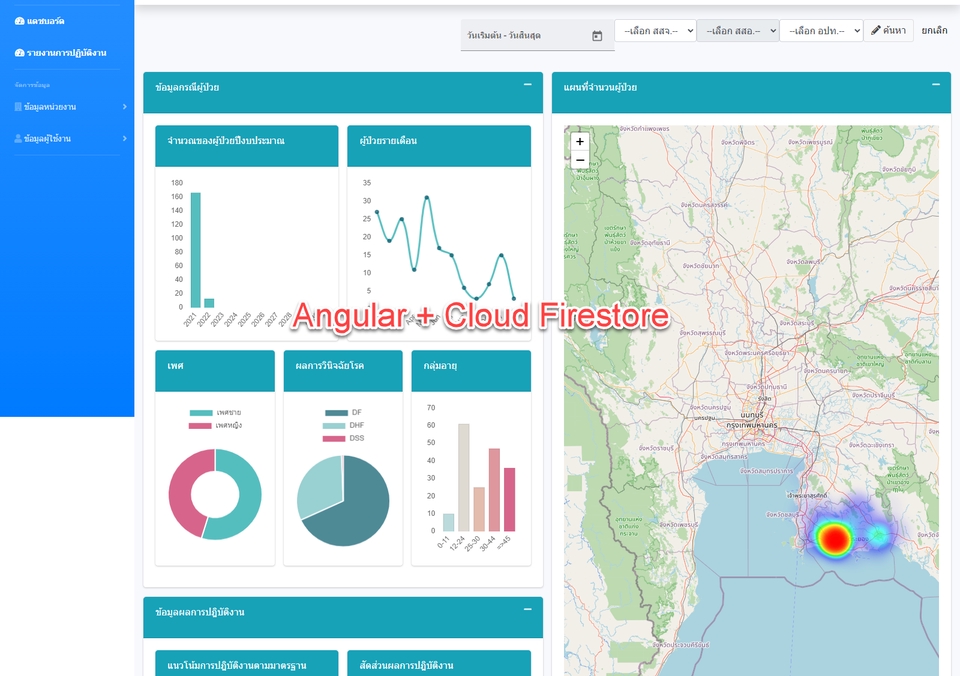Open the เลือก สสอ. dropdown
The height and width of the screenshot is (676, 960).
[x=737, y=31]
